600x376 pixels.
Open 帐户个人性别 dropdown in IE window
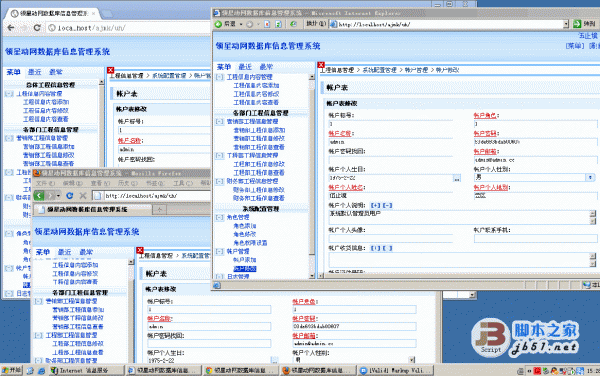(590, 177)
